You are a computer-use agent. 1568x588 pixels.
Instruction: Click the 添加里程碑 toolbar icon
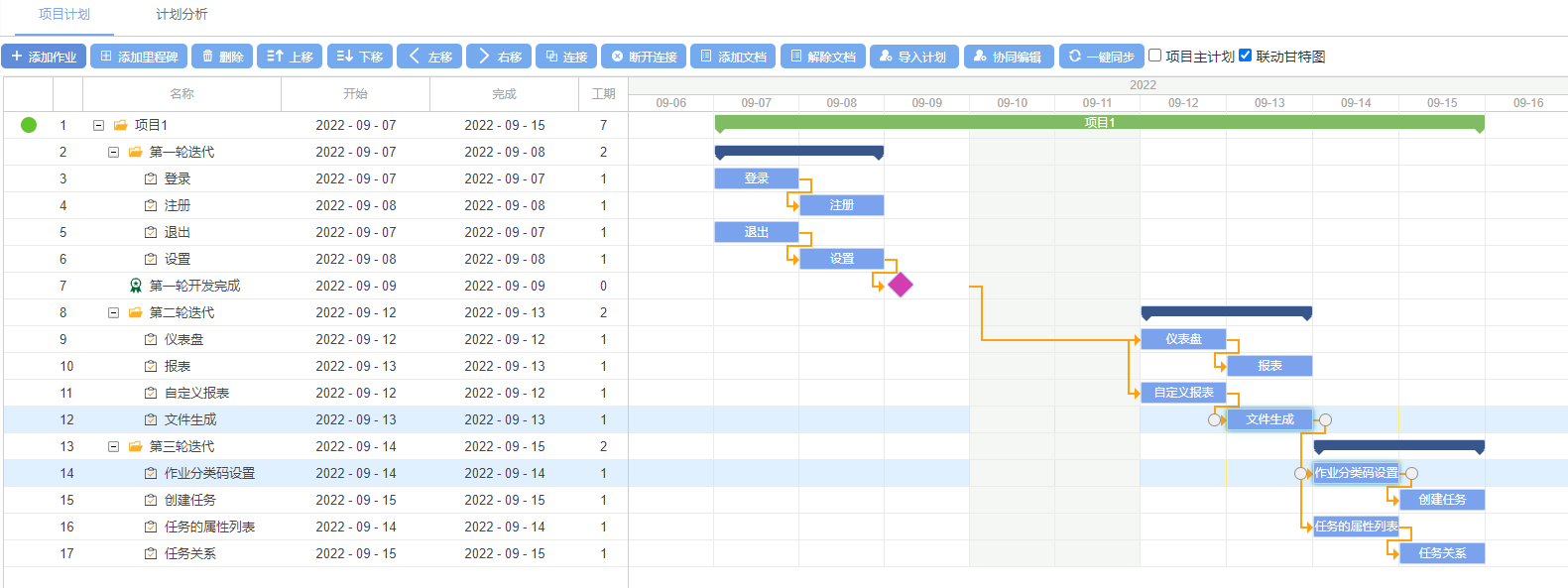pos(106,57)
